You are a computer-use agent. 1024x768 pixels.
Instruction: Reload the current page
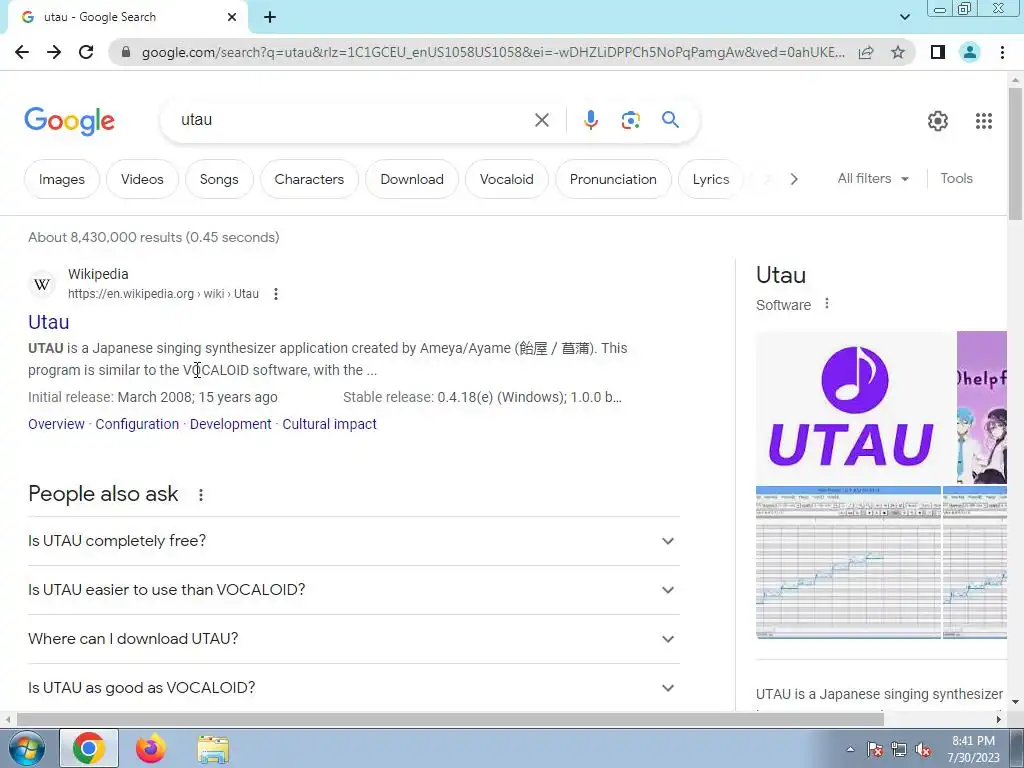(86, 52)
